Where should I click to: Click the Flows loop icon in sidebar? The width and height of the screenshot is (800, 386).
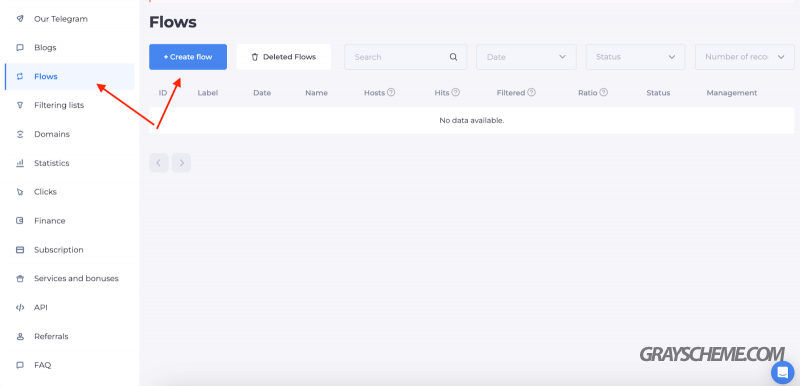20,76
